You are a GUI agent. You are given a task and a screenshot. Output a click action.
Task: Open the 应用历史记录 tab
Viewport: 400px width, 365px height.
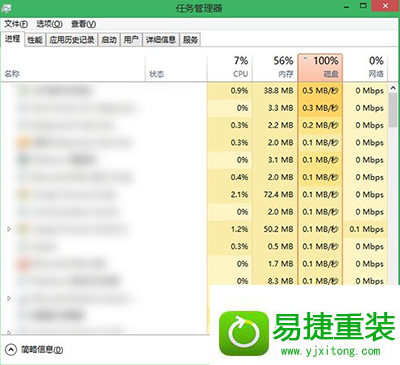tap(72, 40)
